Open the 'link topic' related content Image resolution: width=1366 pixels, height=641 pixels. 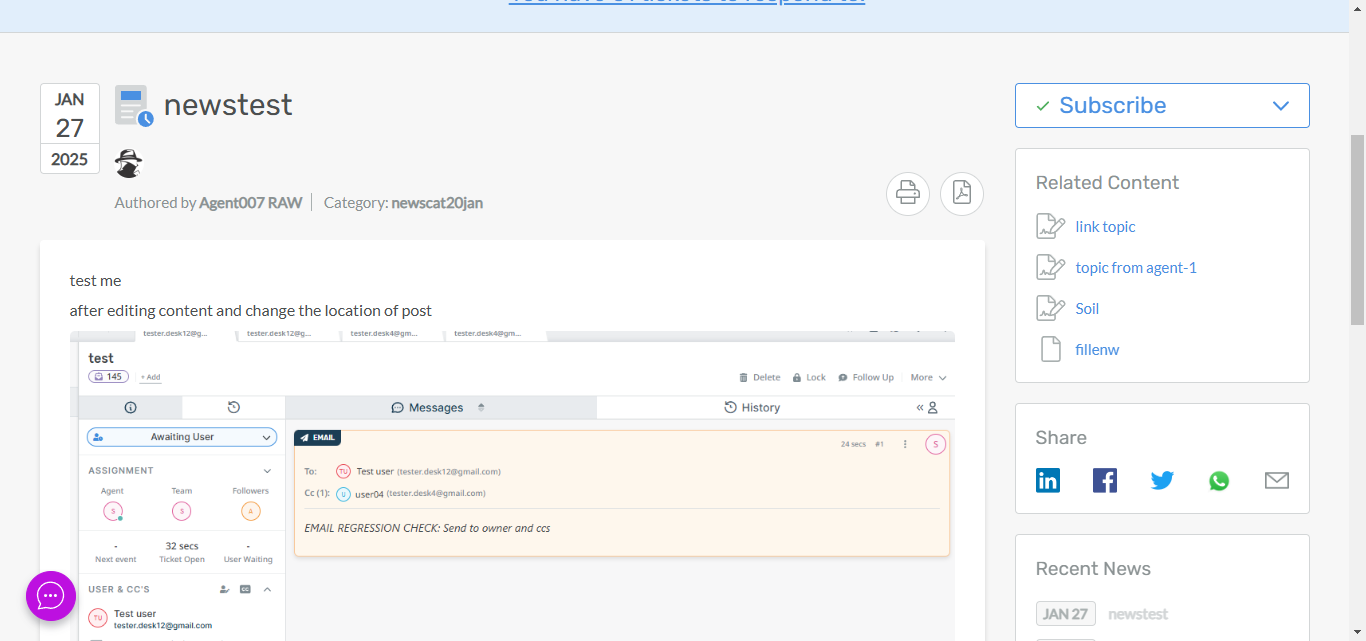pyautogui.click(x=1105, y=227)
